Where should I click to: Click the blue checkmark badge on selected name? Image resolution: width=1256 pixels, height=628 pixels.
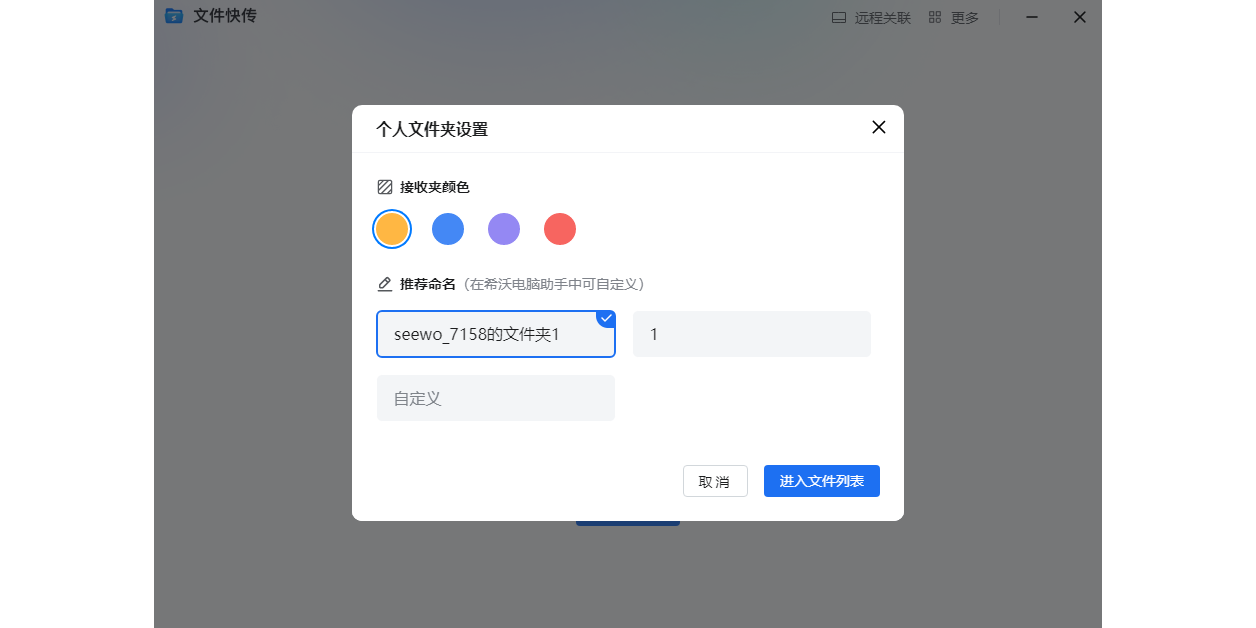[x=606, y=318]
